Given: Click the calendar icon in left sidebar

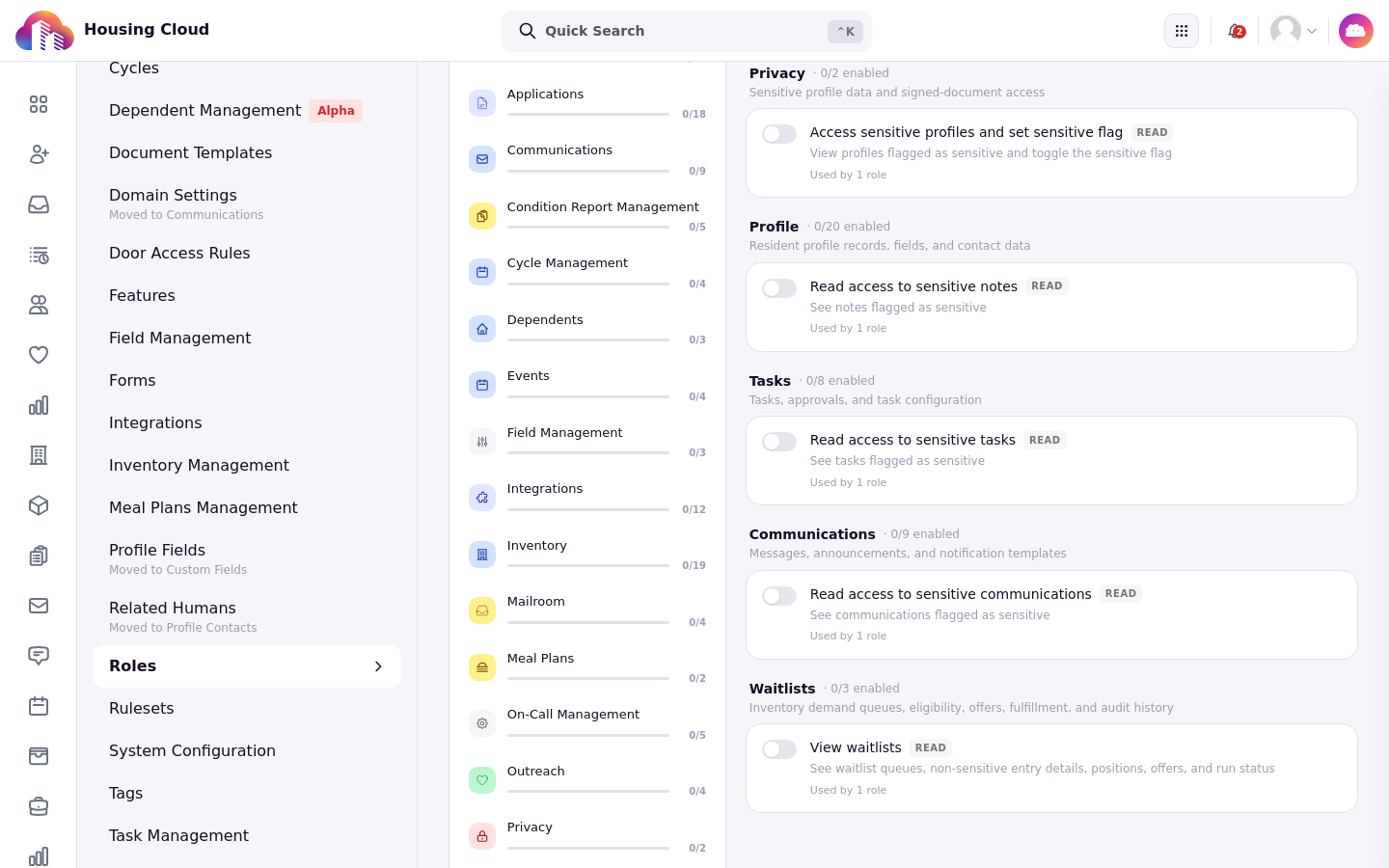Looking at the screenshot, I should [x=39, y=706].
